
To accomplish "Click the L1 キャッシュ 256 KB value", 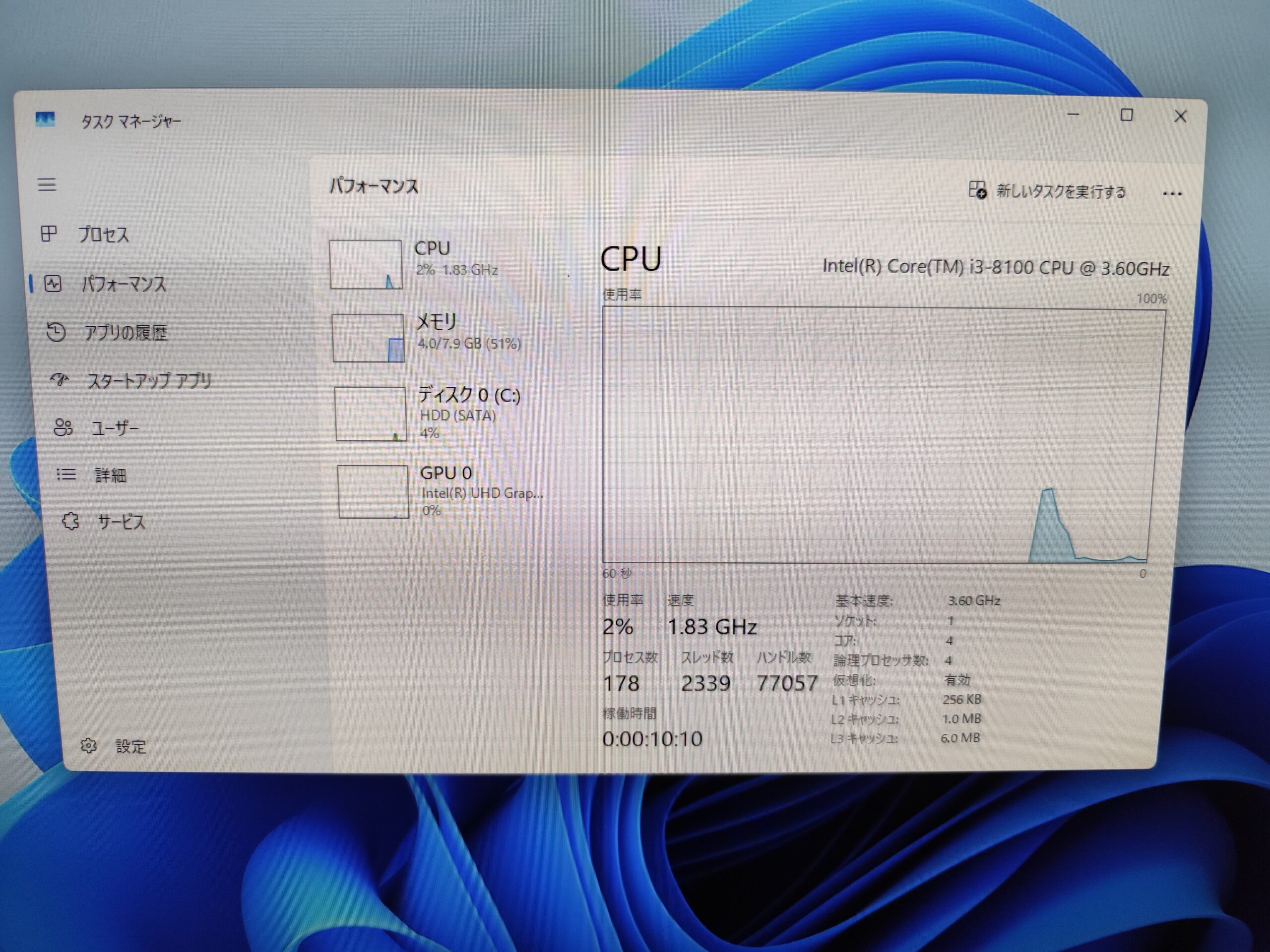I will (962, 699).
